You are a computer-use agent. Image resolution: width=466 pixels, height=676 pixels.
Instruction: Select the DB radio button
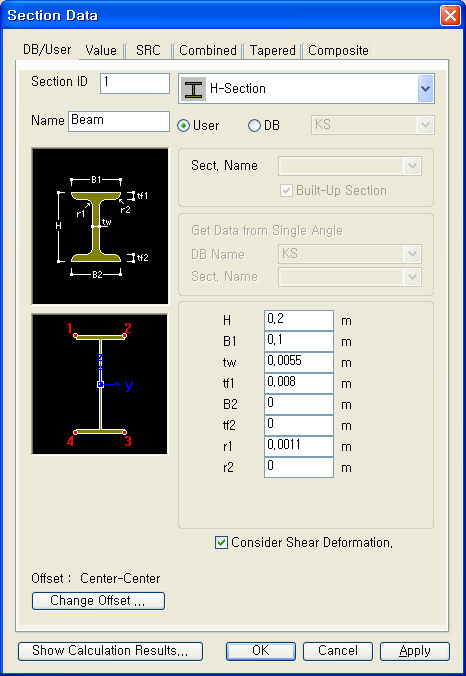click(254, 126)
